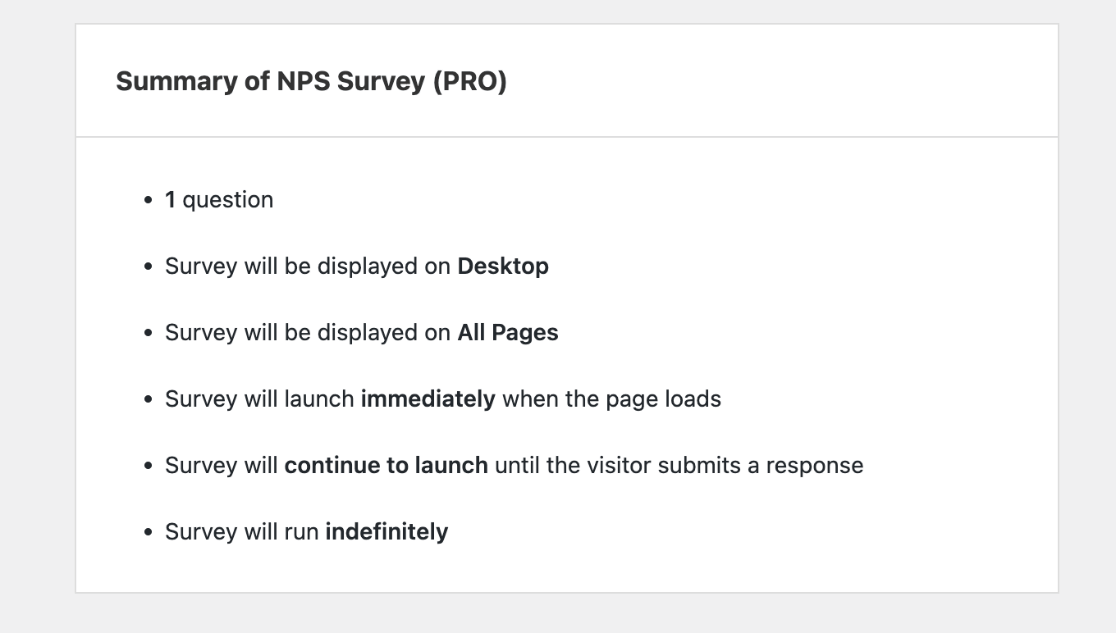Click the bold "immediately" launch timing text

[x=428, y=400]
